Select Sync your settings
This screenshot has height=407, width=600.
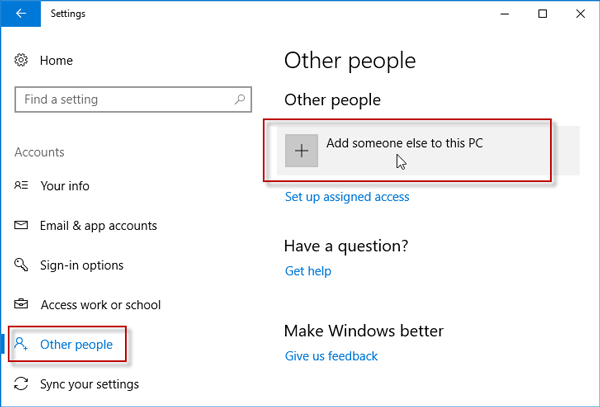pos(89,384)
